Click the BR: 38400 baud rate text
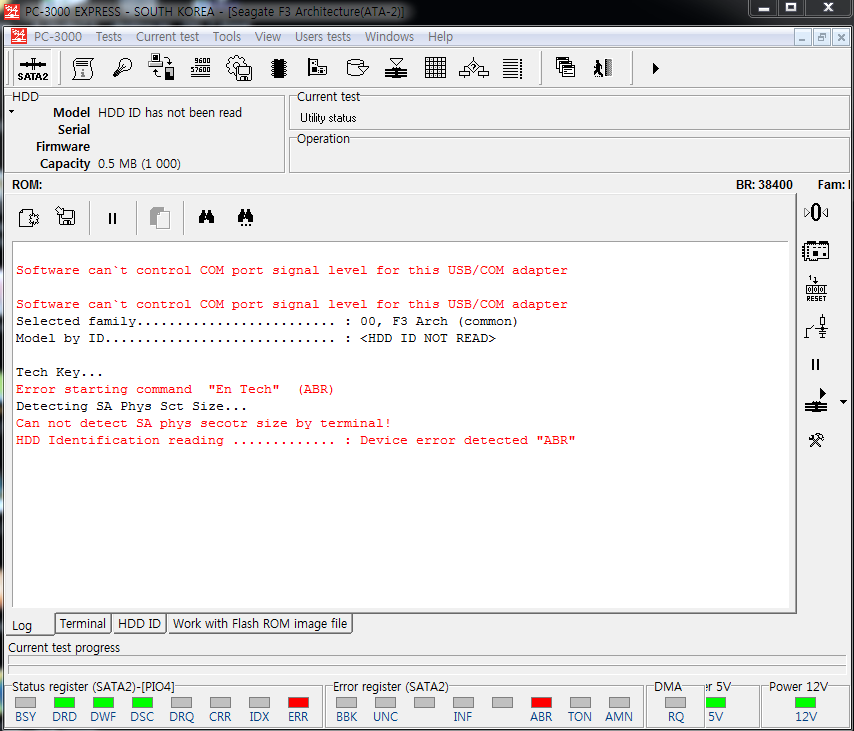The image size is (854, 731). (x=764, y=185)
